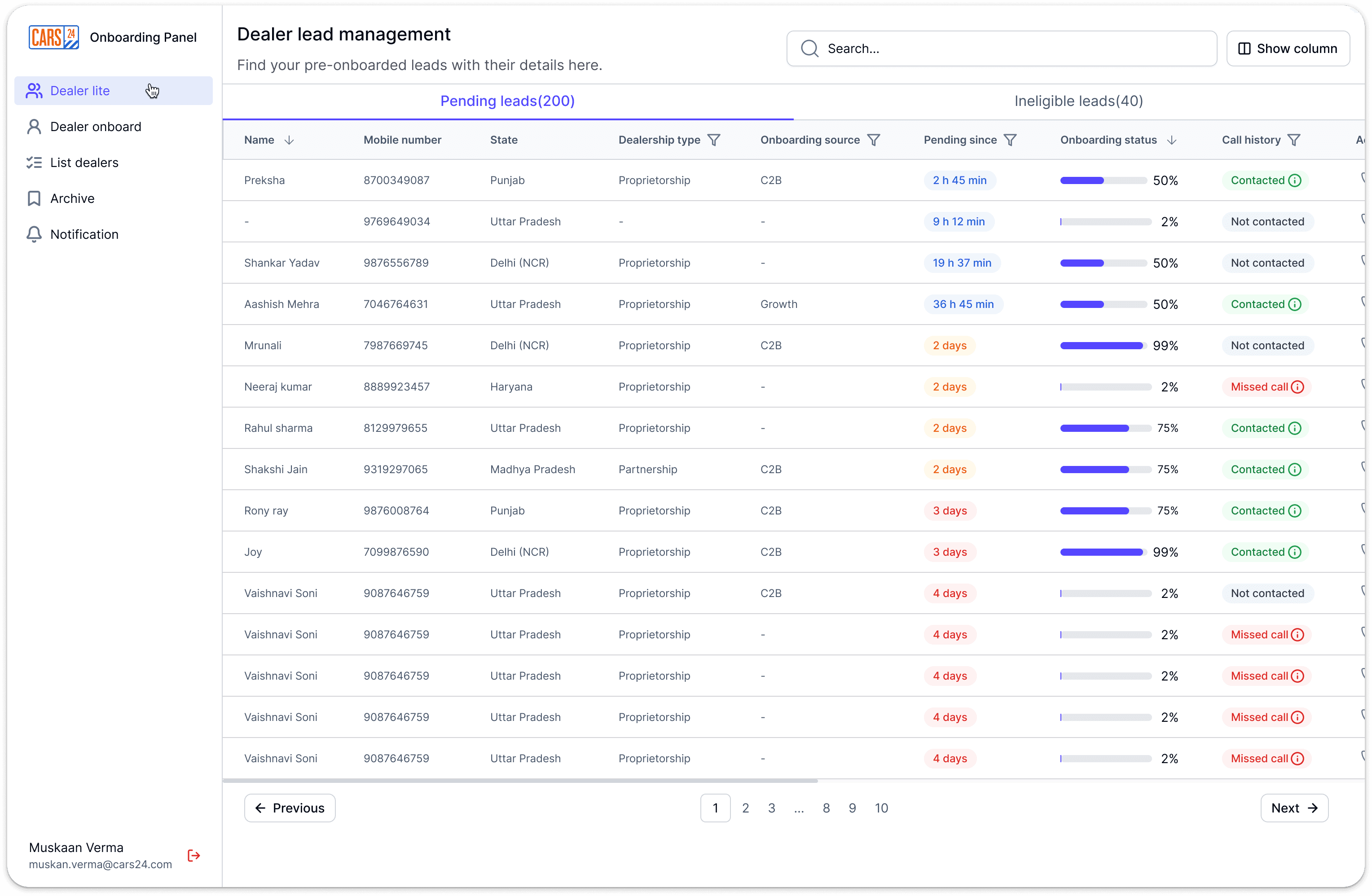Click mobile number 8700349087

point(396,180)
